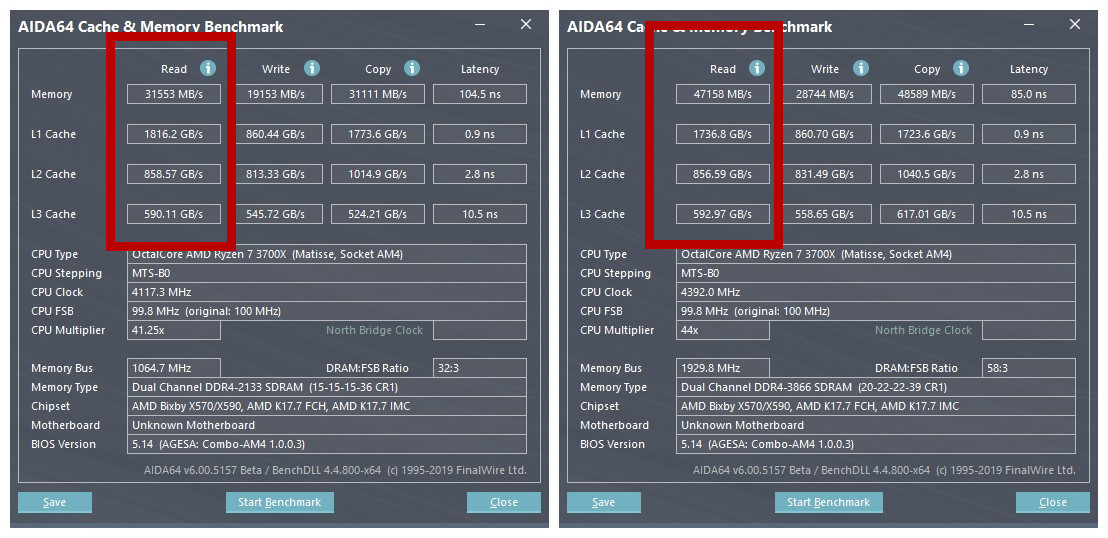Click Copy info icon in left window
The width and height of the screenshot is (1108, 538).
pyautogui.click(x=412, y=68)
